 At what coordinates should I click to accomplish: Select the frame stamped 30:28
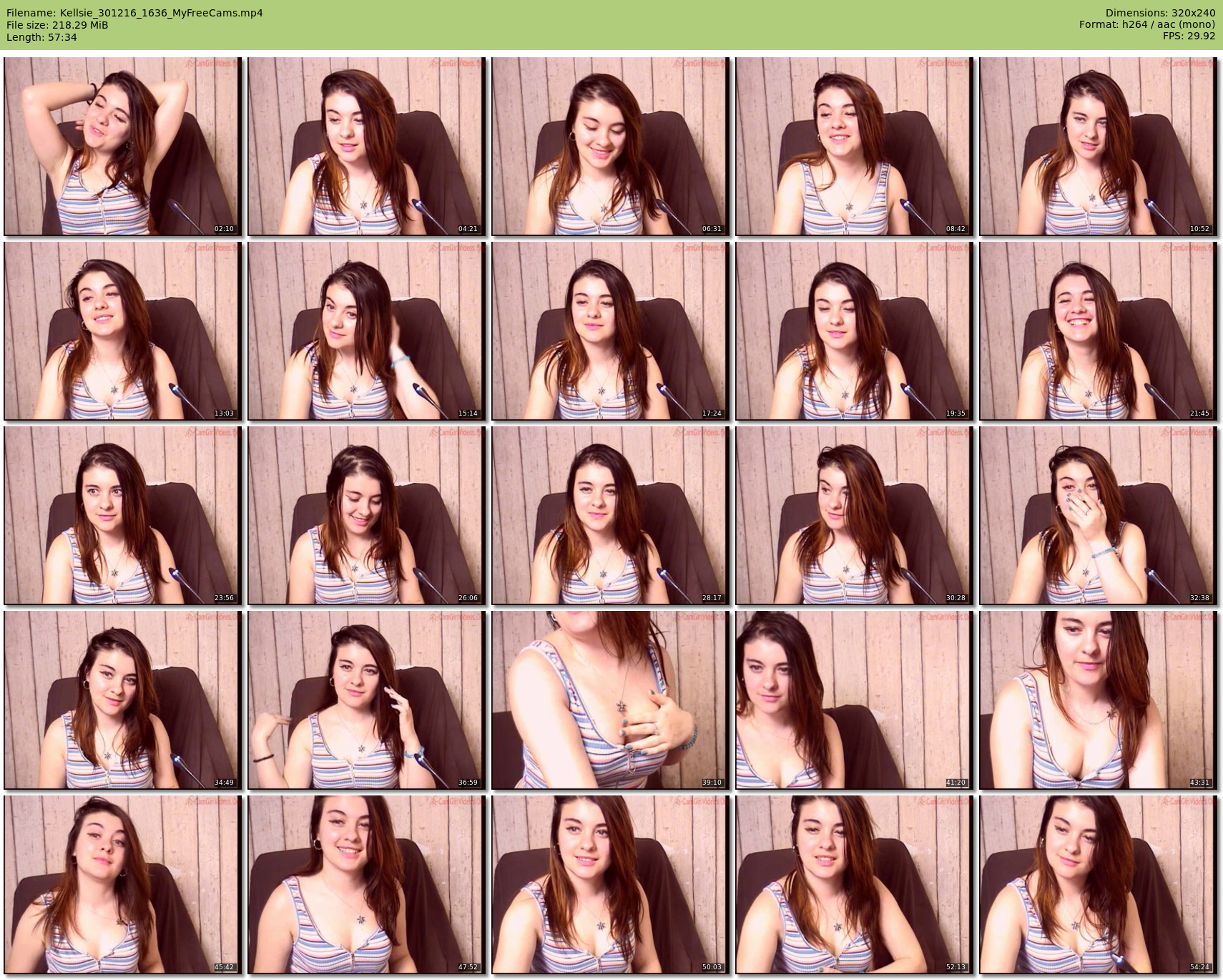click(x=855, y=515)
